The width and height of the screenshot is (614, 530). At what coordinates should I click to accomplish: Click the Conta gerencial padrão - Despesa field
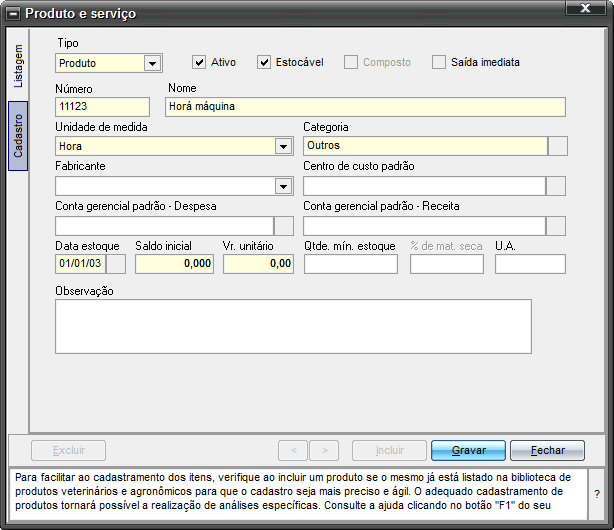164,226
